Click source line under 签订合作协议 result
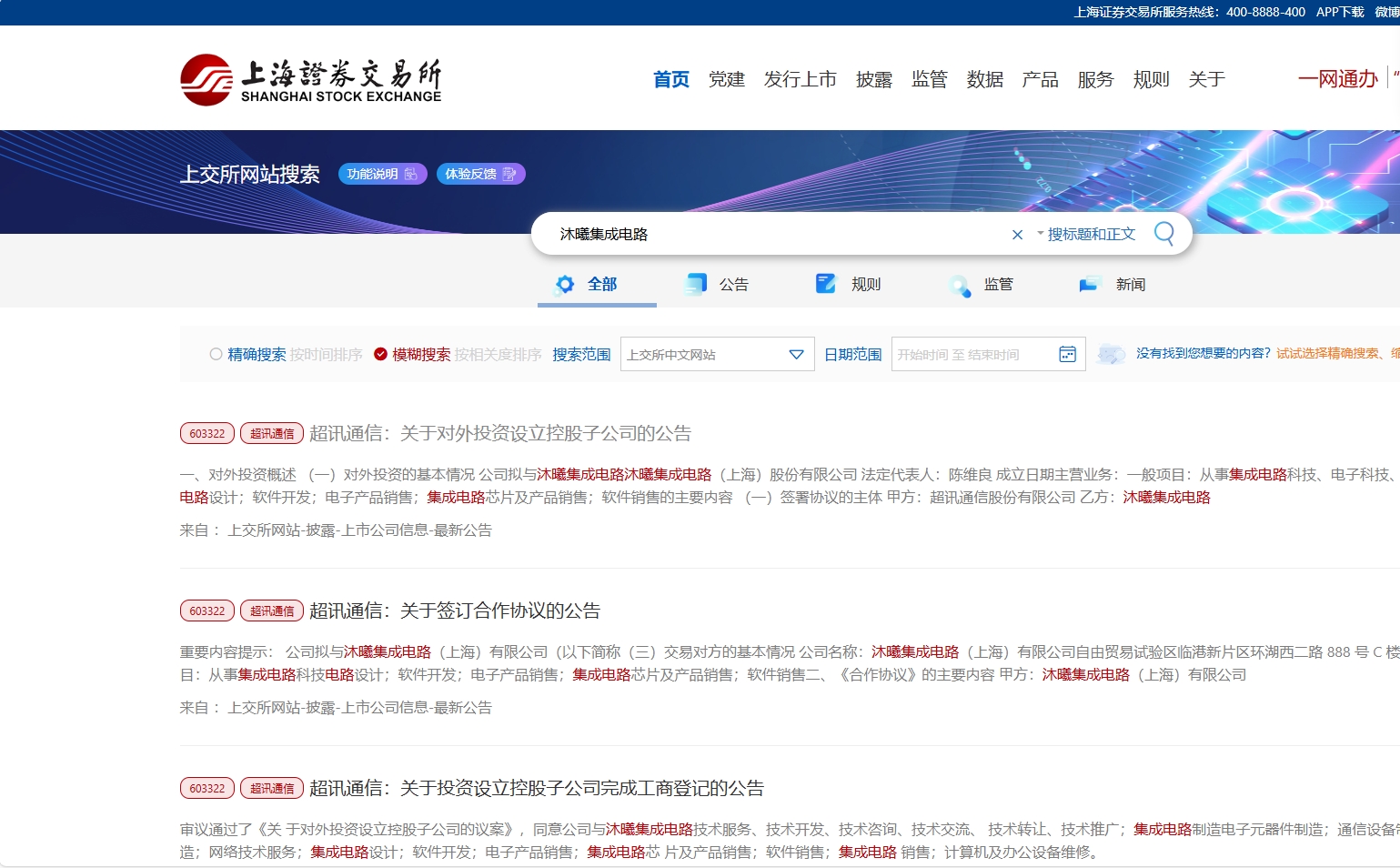This screenshot has height=868, width=1400. [336, 707]
